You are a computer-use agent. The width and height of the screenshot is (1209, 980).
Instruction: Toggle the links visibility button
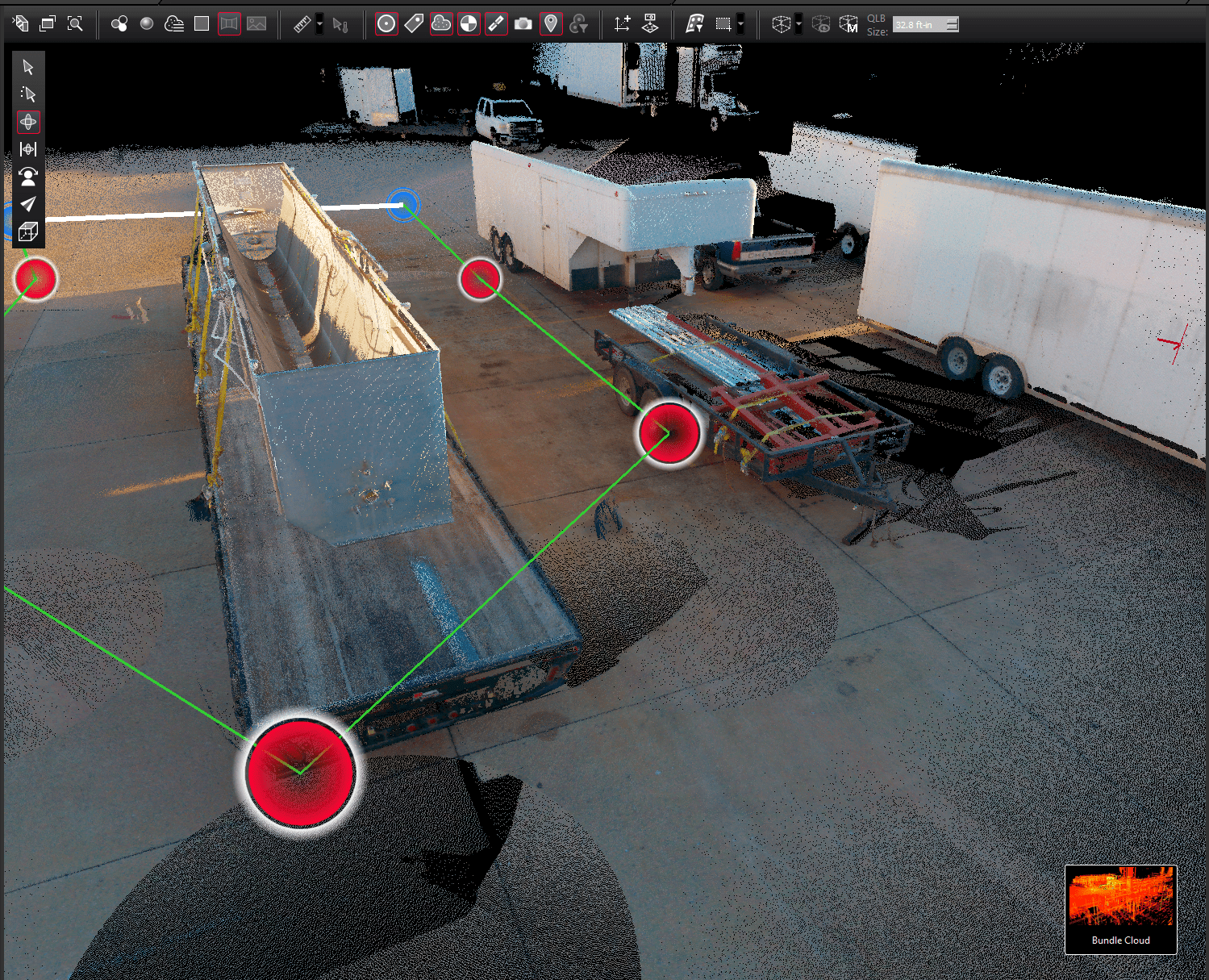(496, 24)
